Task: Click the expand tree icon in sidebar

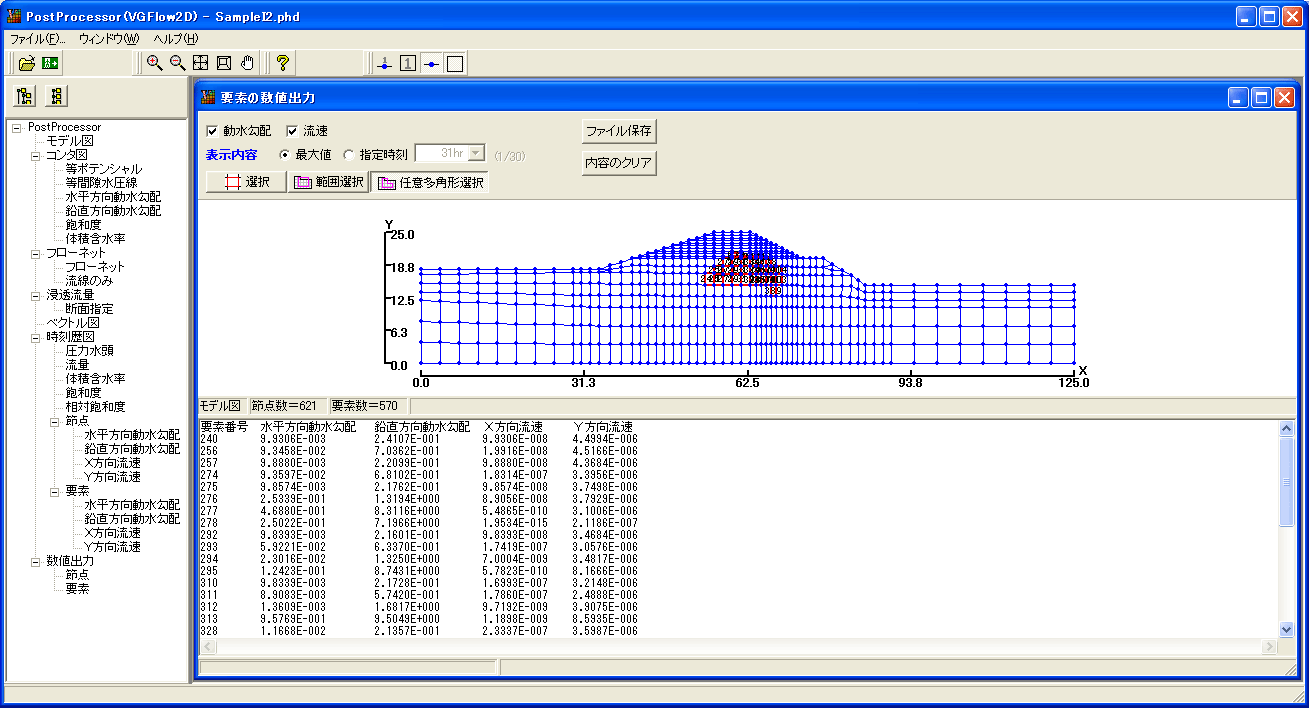Action: (x=26, y=96)
